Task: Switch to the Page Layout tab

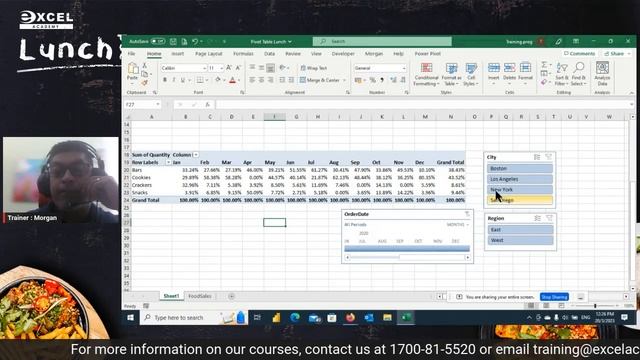Action: (209, 53)
